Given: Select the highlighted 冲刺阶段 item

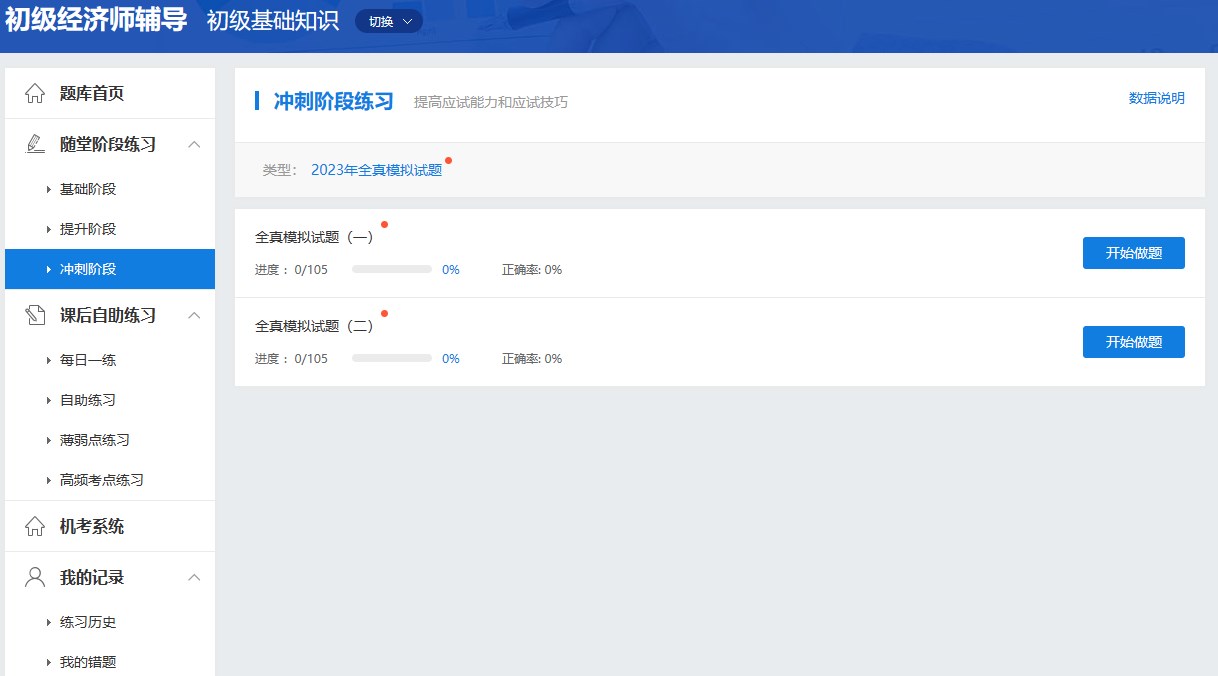Looking at the screenshot, I should click(x=88, y=269).
